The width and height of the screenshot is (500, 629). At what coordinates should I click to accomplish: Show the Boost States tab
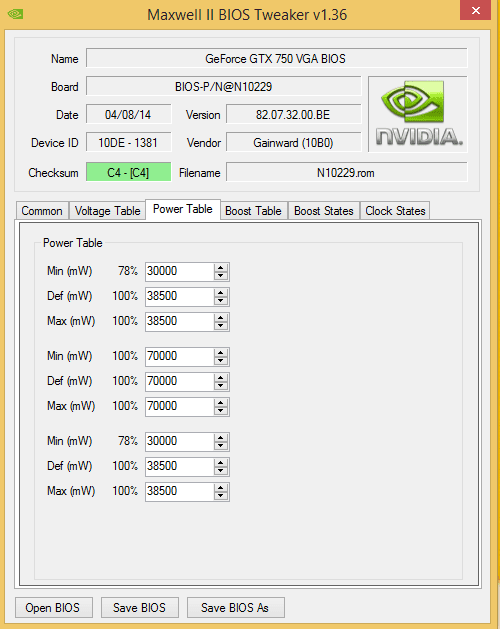point(323,211)
